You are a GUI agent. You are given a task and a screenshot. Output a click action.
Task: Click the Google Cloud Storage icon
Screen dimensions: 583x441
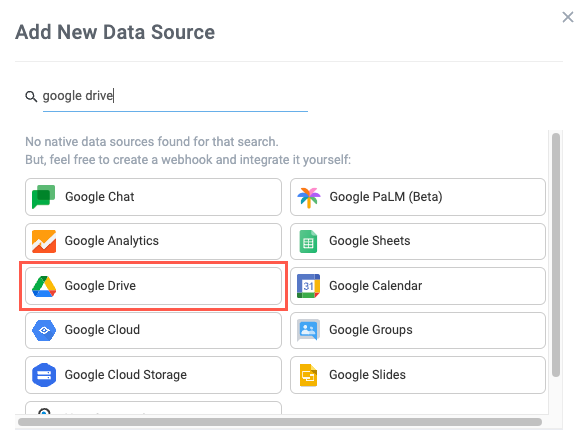click(44, 375)
